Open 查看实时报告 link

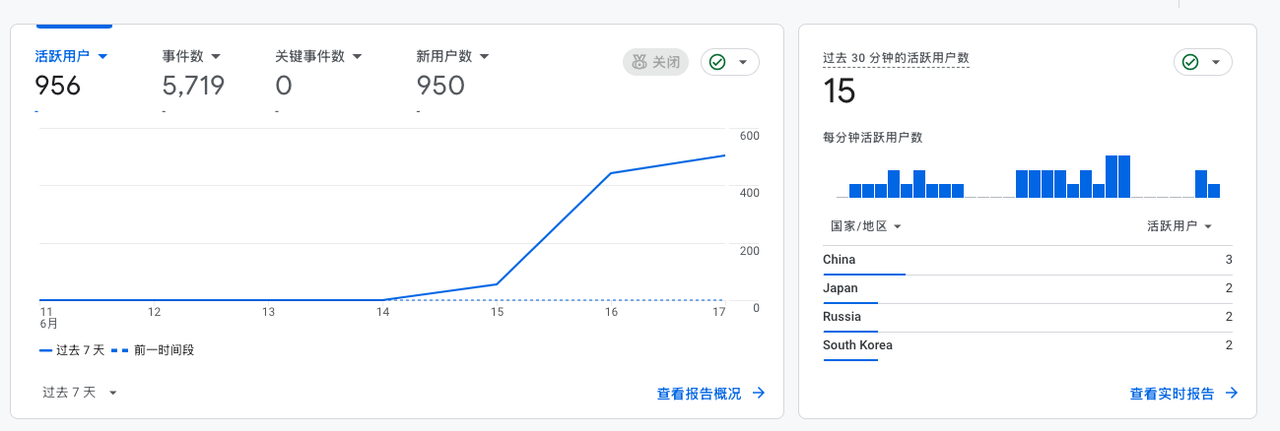pyautogui.click(x=1172, y=394)
